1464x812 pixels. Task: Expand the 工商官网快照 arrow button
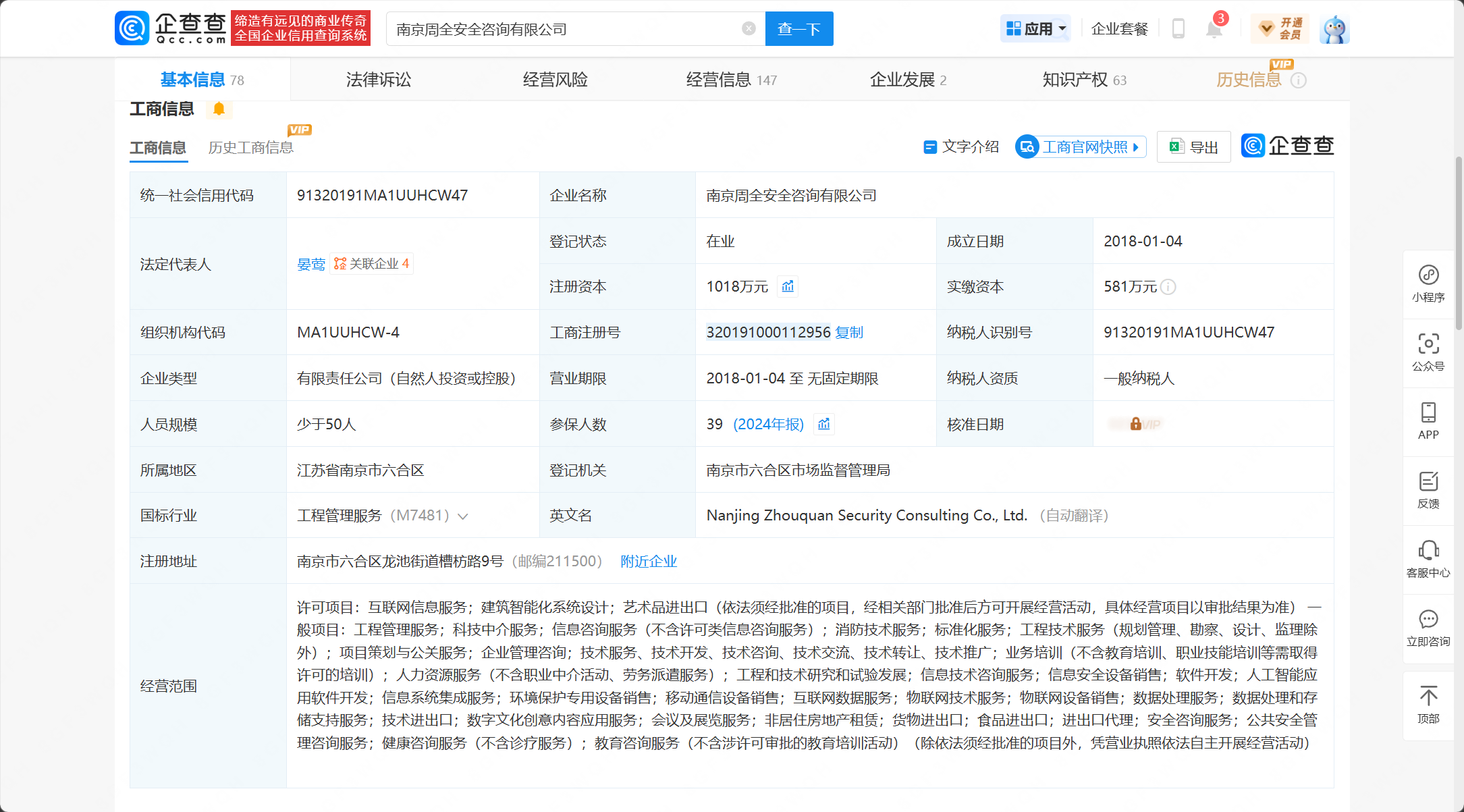(x=1137, y=147)
